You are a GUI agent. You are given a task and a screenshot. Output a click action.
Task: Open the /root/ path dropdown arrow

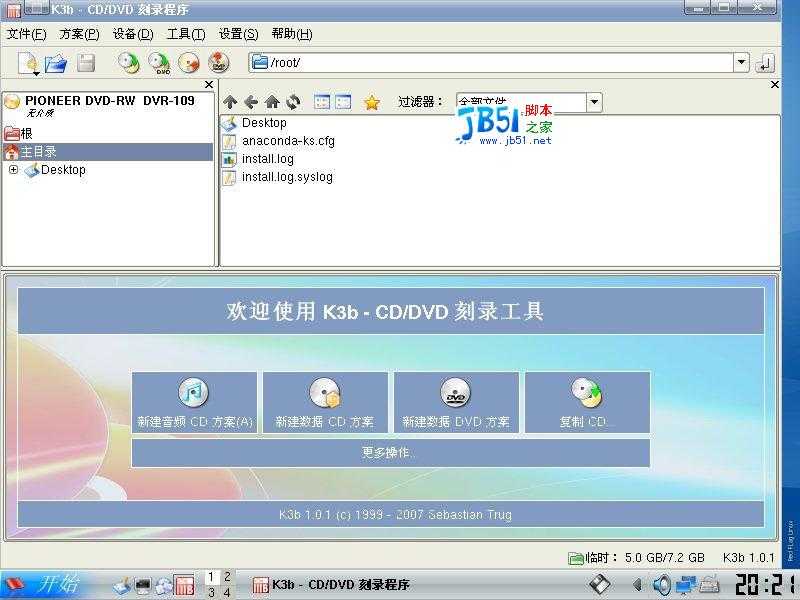pos(741,63)
